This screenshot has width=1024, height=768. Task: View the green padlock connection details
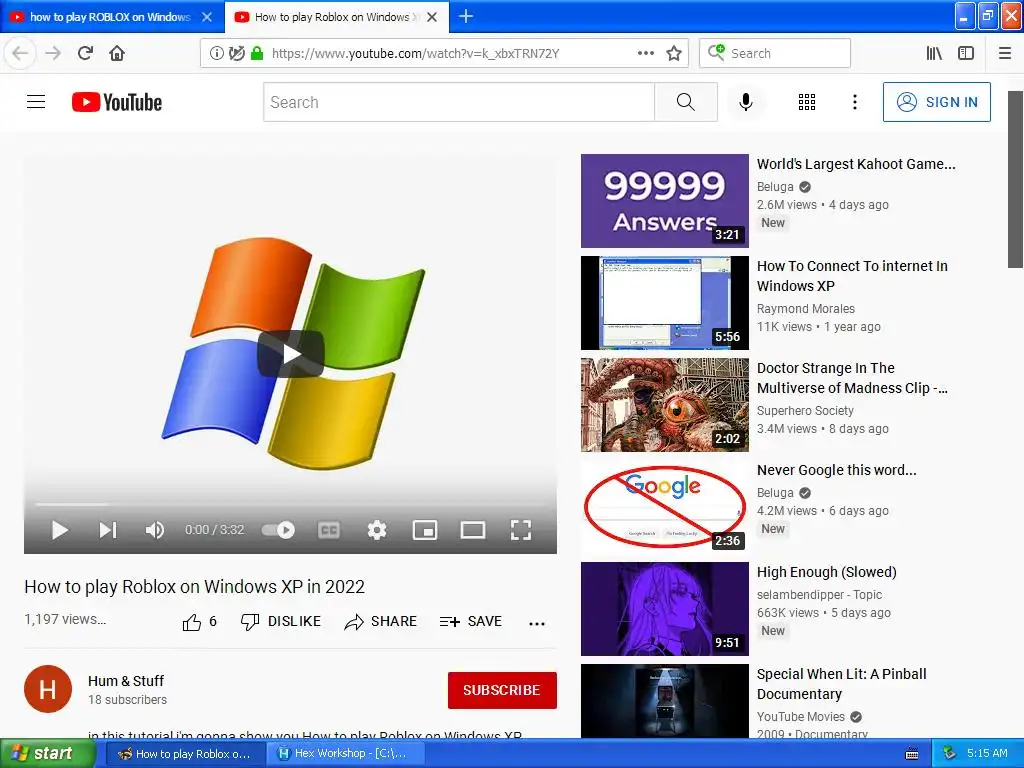257,54
